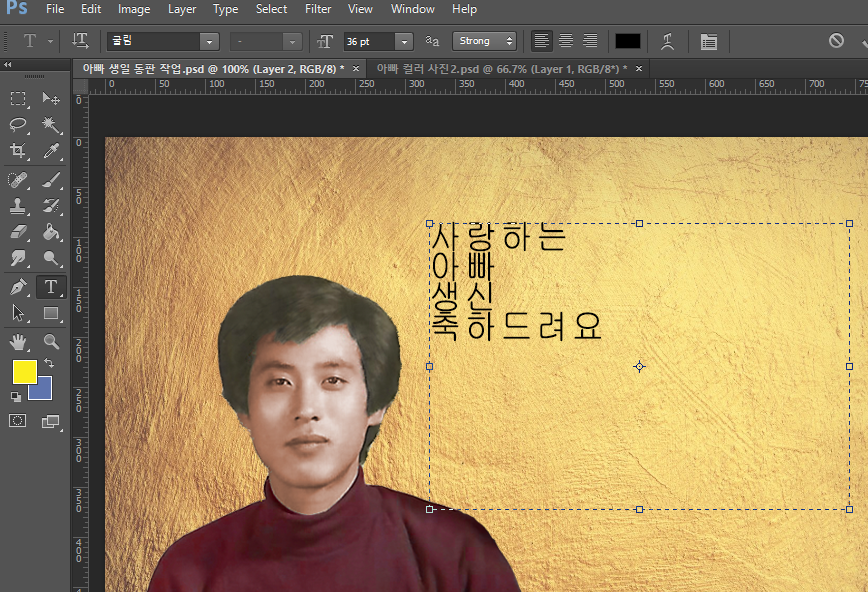This screenshot has height=592, width=868.
Task: Select the Pen tool
Action: pyautogui.click(x=18, y=287)
